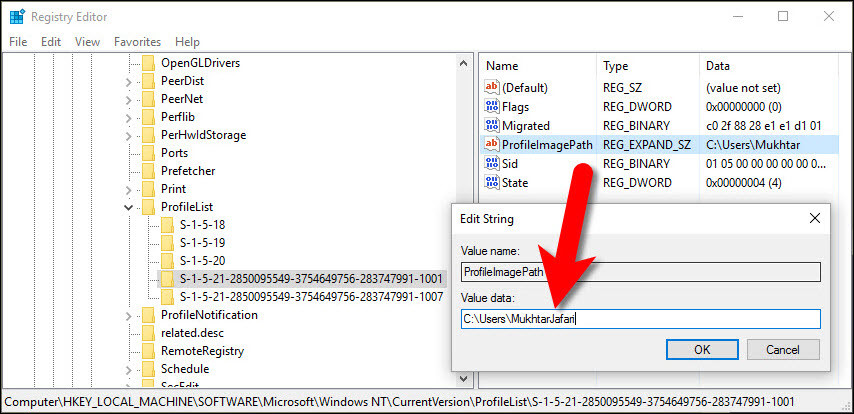The width and height of the screenshot is (854, 414).
Task: Click the string icon beside ProfileImagePath value
Action: tap(492, 144)
